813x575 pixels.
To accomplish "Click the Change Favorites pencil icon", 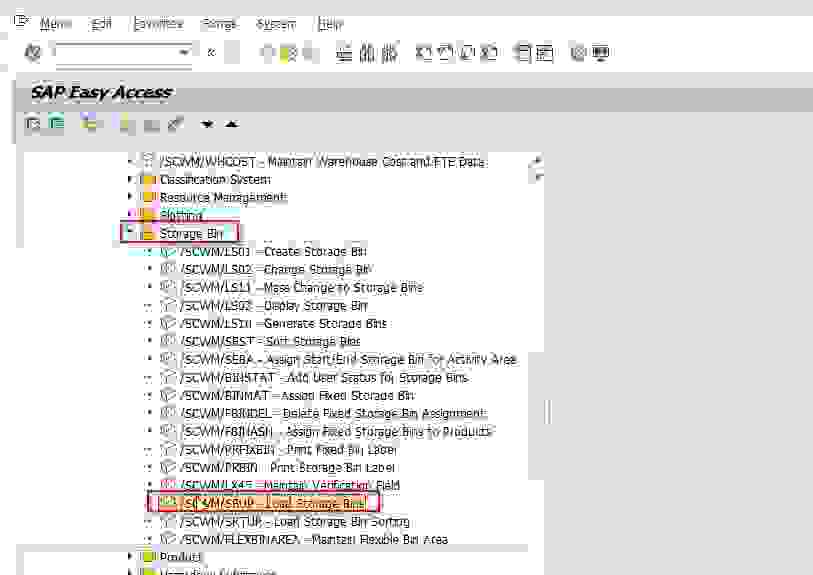I will point(175,124).
